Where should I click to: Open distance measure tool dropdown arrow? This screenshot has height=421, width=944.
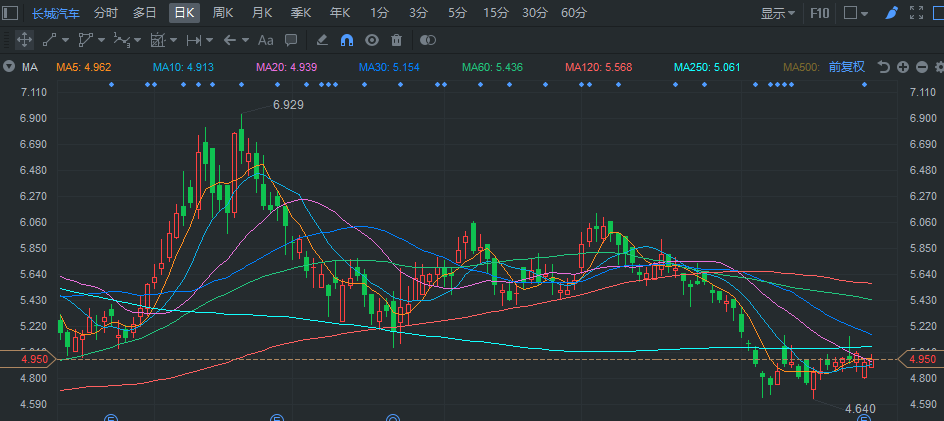(210, 40)
